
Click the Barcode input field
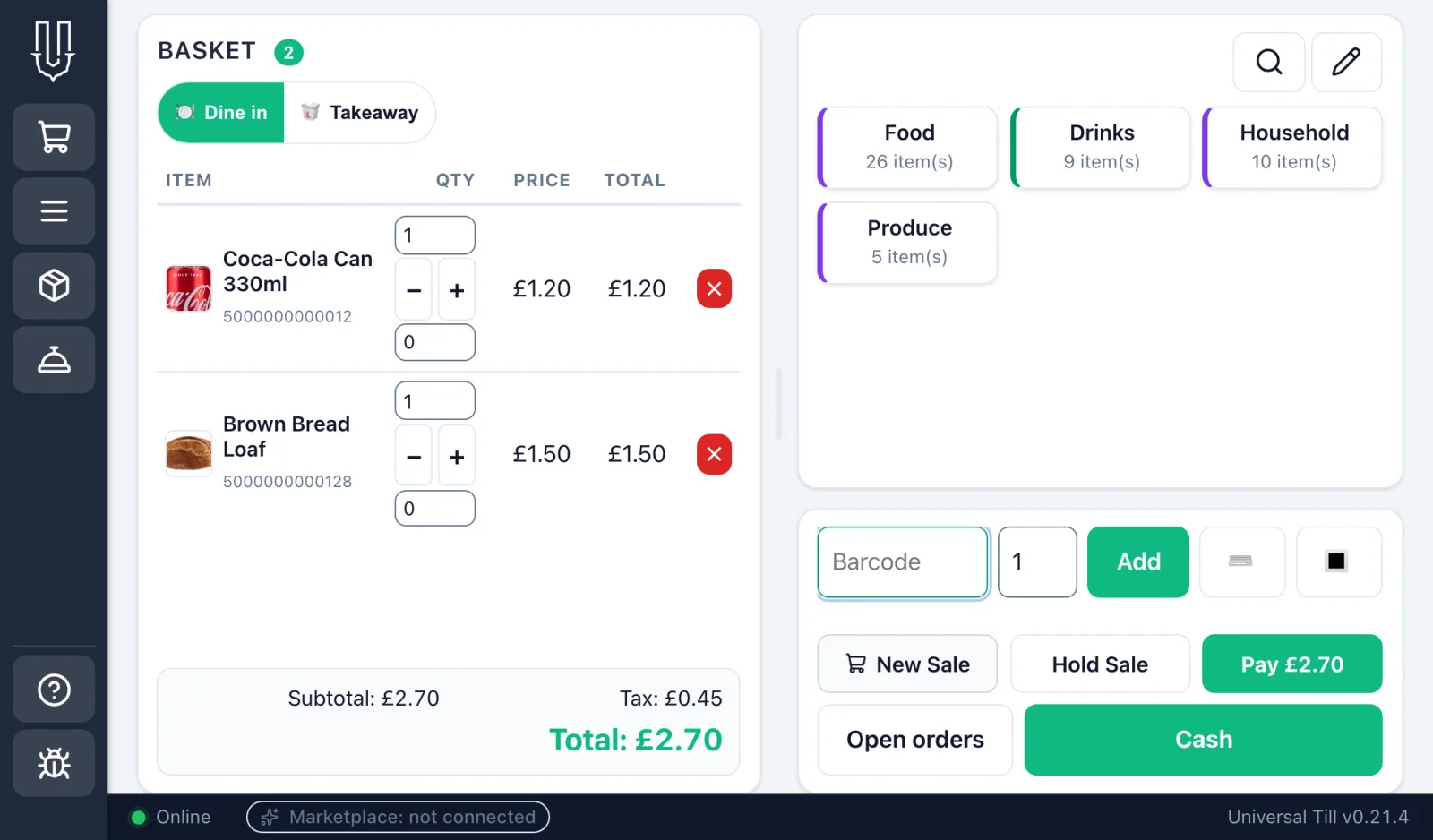coord(903,561)
